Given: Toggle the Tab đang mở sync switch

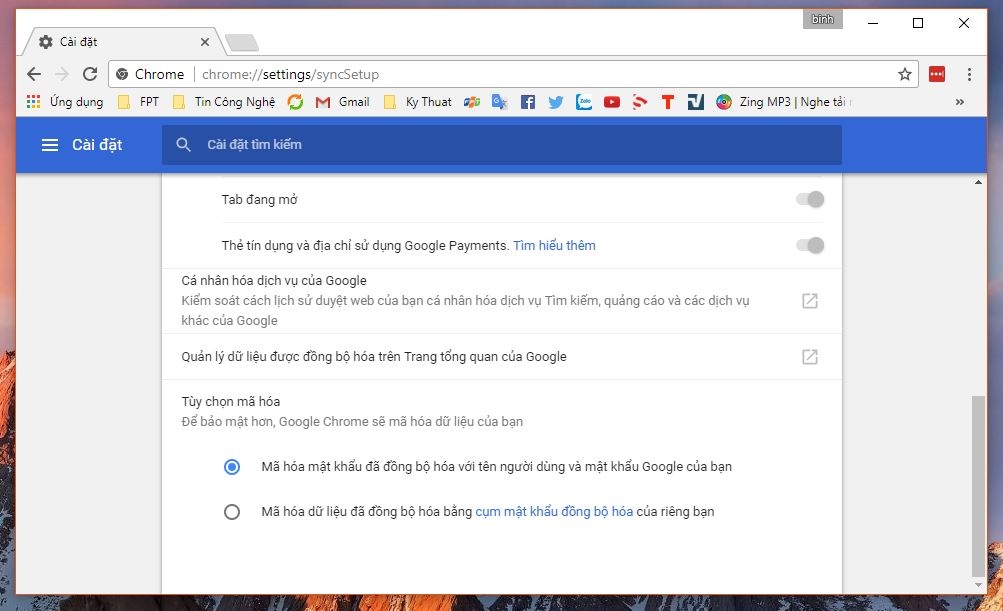Looking at the screenshot, I should click(810, 200).
